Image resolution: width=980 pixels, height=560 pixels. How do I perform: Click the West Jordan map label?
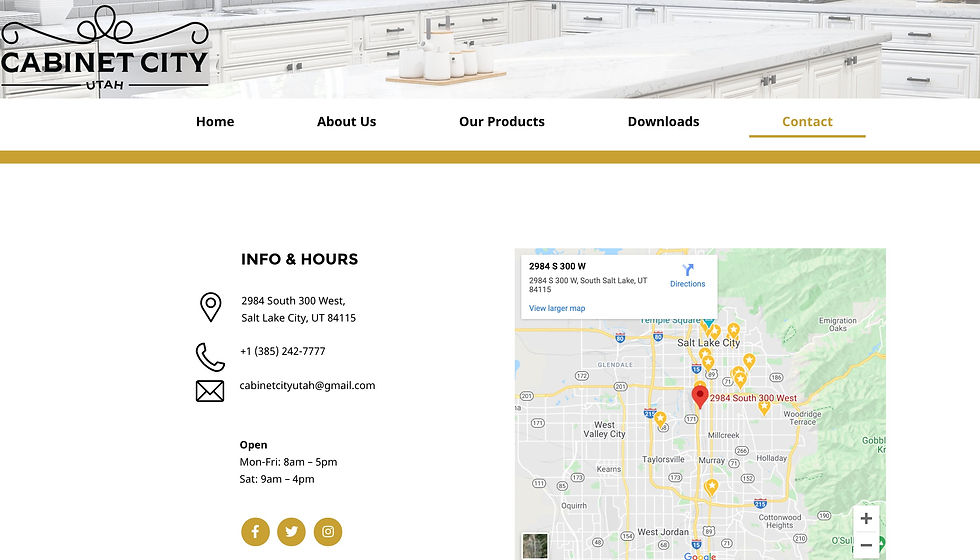tap(662, 532)
